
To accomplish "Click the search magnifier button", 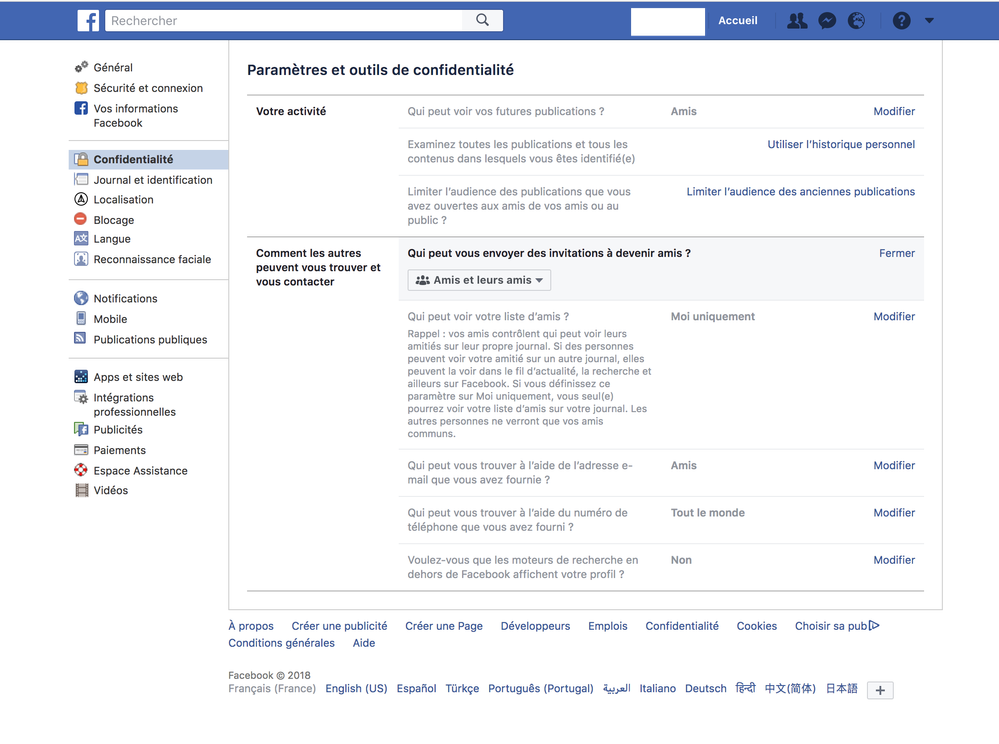I will 482,20.
